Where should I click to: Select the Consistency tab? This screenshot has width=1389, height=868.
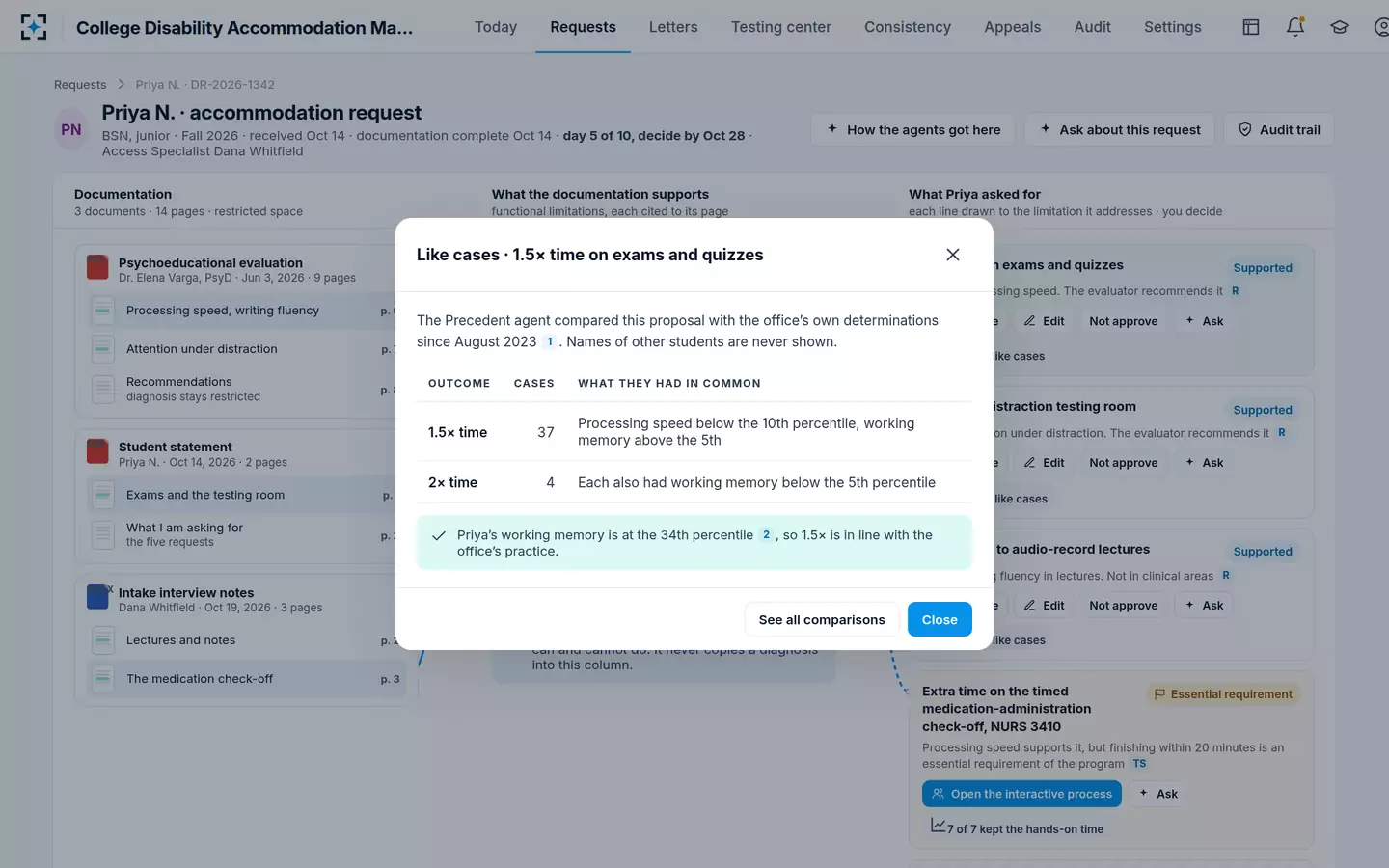[908, 27]
